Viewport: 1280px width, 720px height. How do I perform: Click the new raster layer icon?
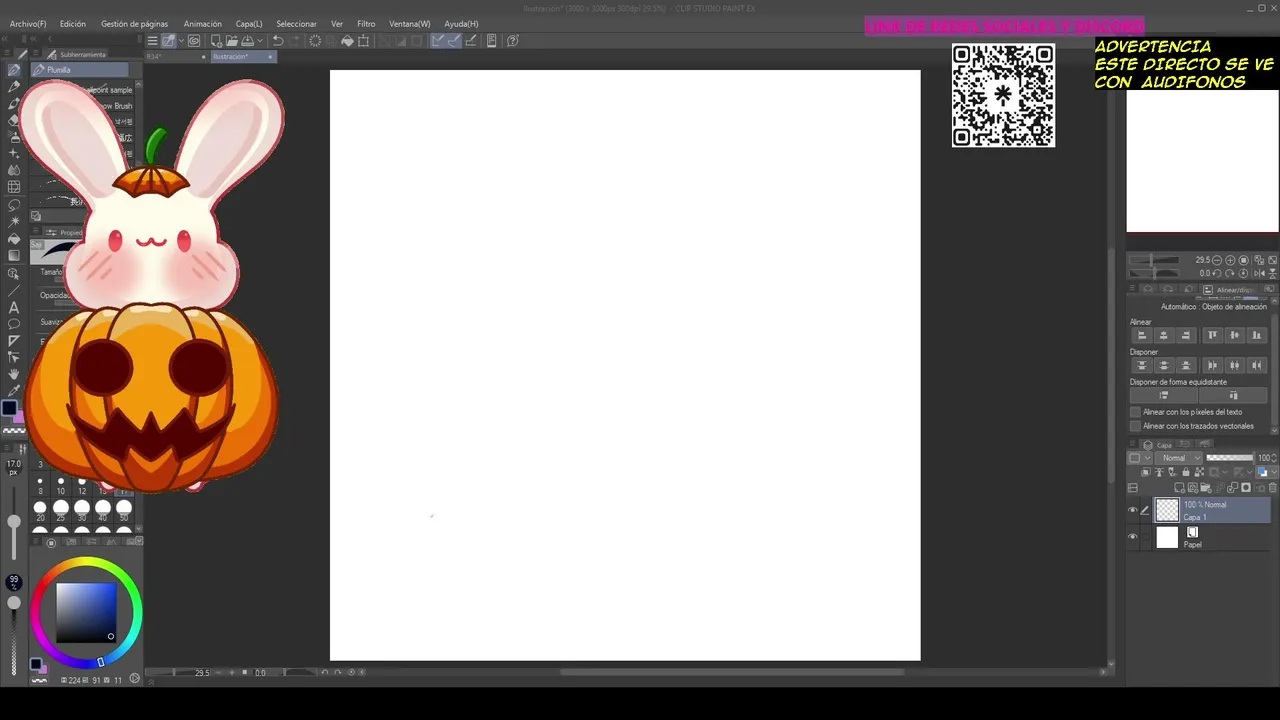[1179, 487]
